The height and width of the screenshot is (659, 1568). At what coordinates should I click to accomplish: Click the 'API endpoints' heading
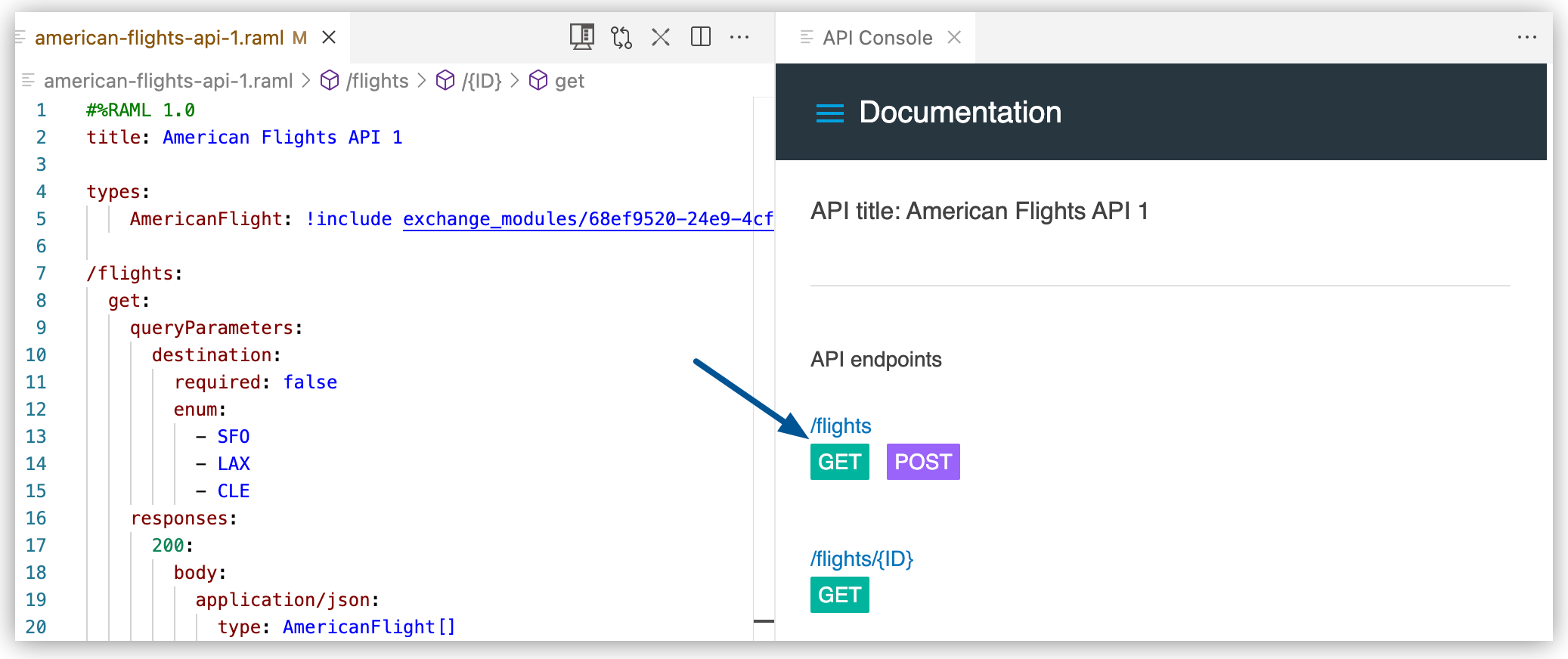[x=876, y=360]
